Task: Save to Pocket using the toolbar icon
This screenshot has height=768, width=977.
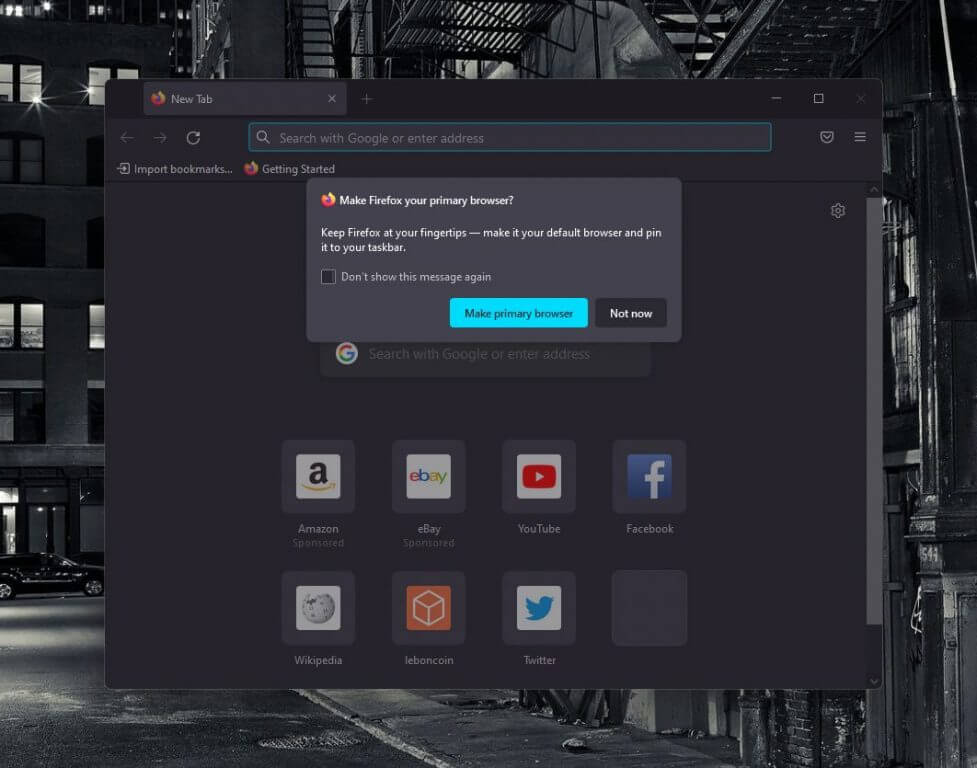Action: pyautogui.click(x=826, y=137)
